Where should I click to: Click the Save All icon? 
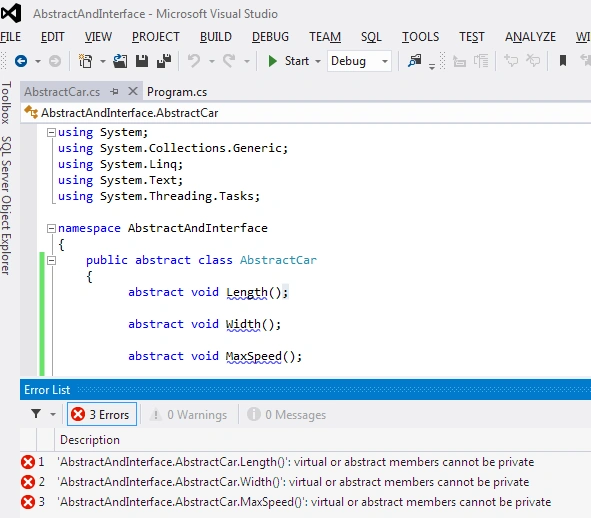[164, 61]
